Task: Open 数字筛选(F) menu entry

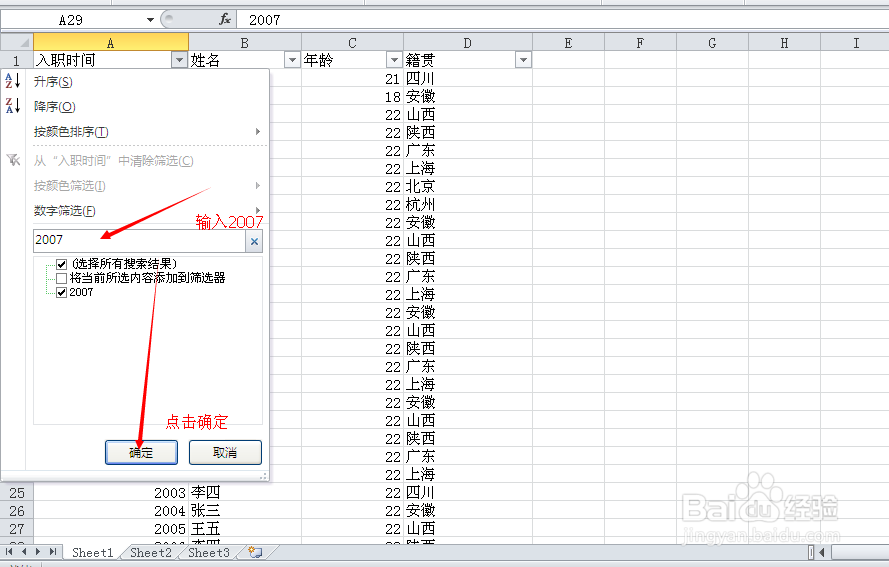Action: tap(64, 211)
